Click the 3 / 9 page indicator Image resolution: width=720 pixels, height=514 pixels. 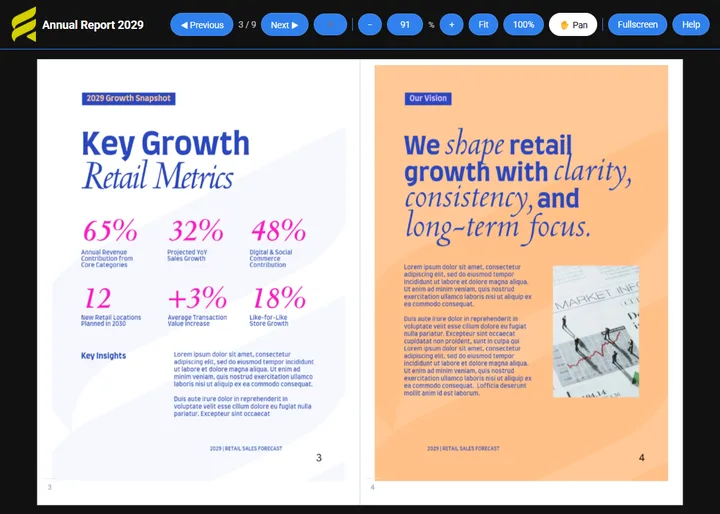[247, 25]
